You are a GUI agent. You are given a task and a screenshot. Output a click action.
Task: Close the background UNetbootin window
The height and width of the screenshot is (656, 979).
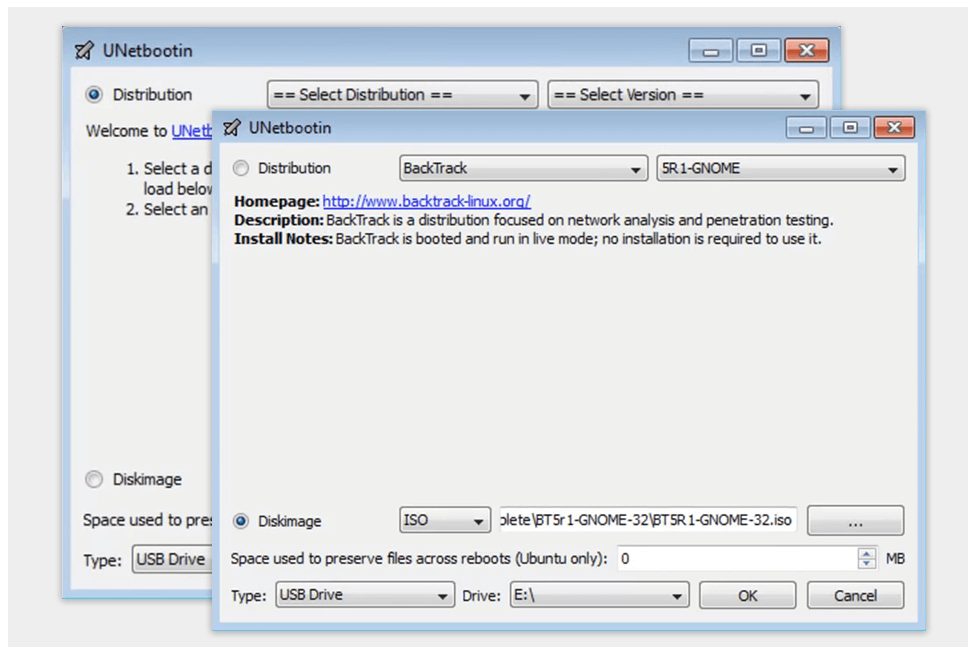(x=806, y=51)
